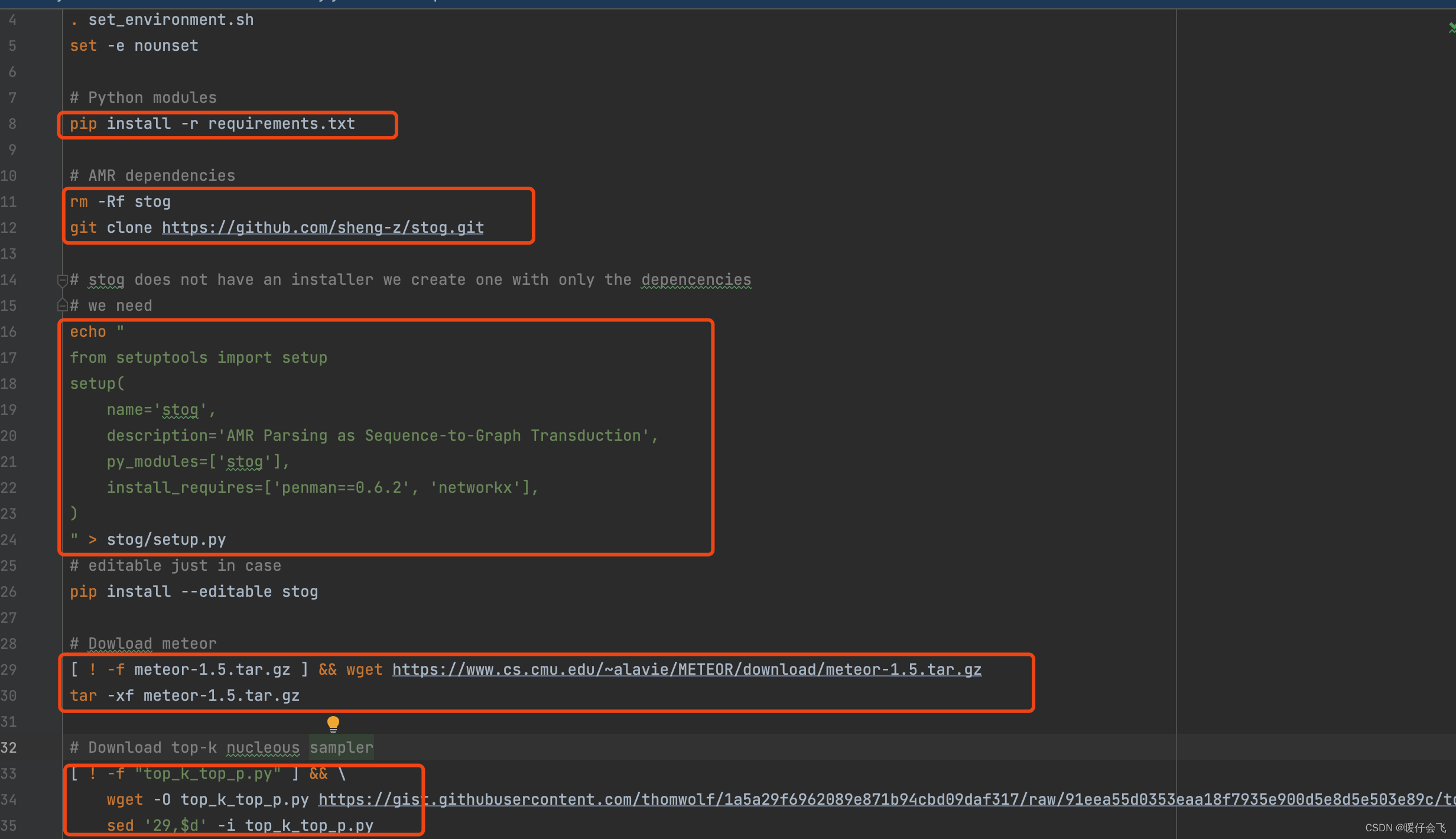Screen dimensions: 1456x839
Task: Open the meteor-1.5.tar.gz download URL
Action: (x=687, y=669)
